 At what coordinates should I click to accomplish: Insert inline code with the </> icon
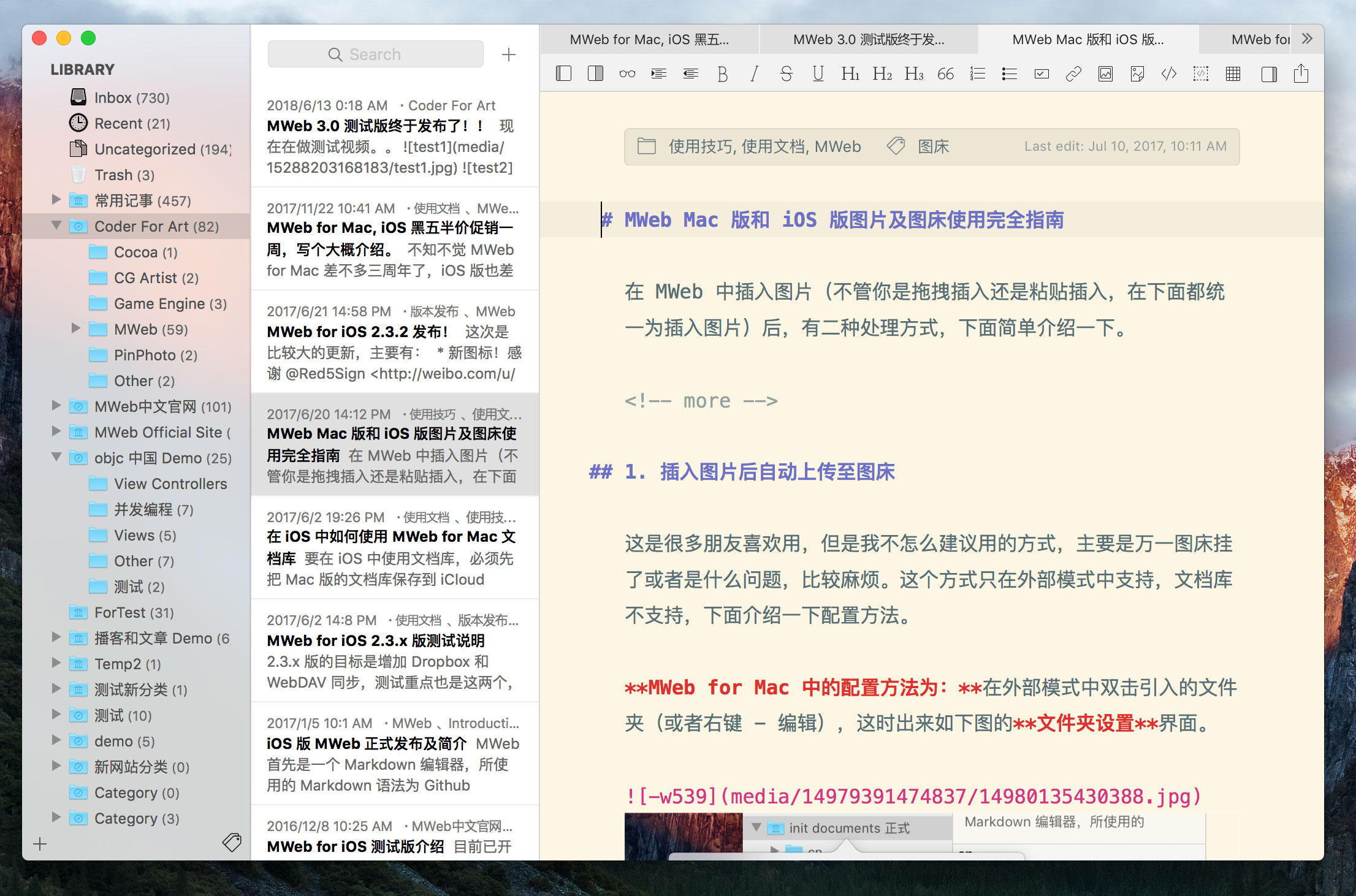(1169, 74)
